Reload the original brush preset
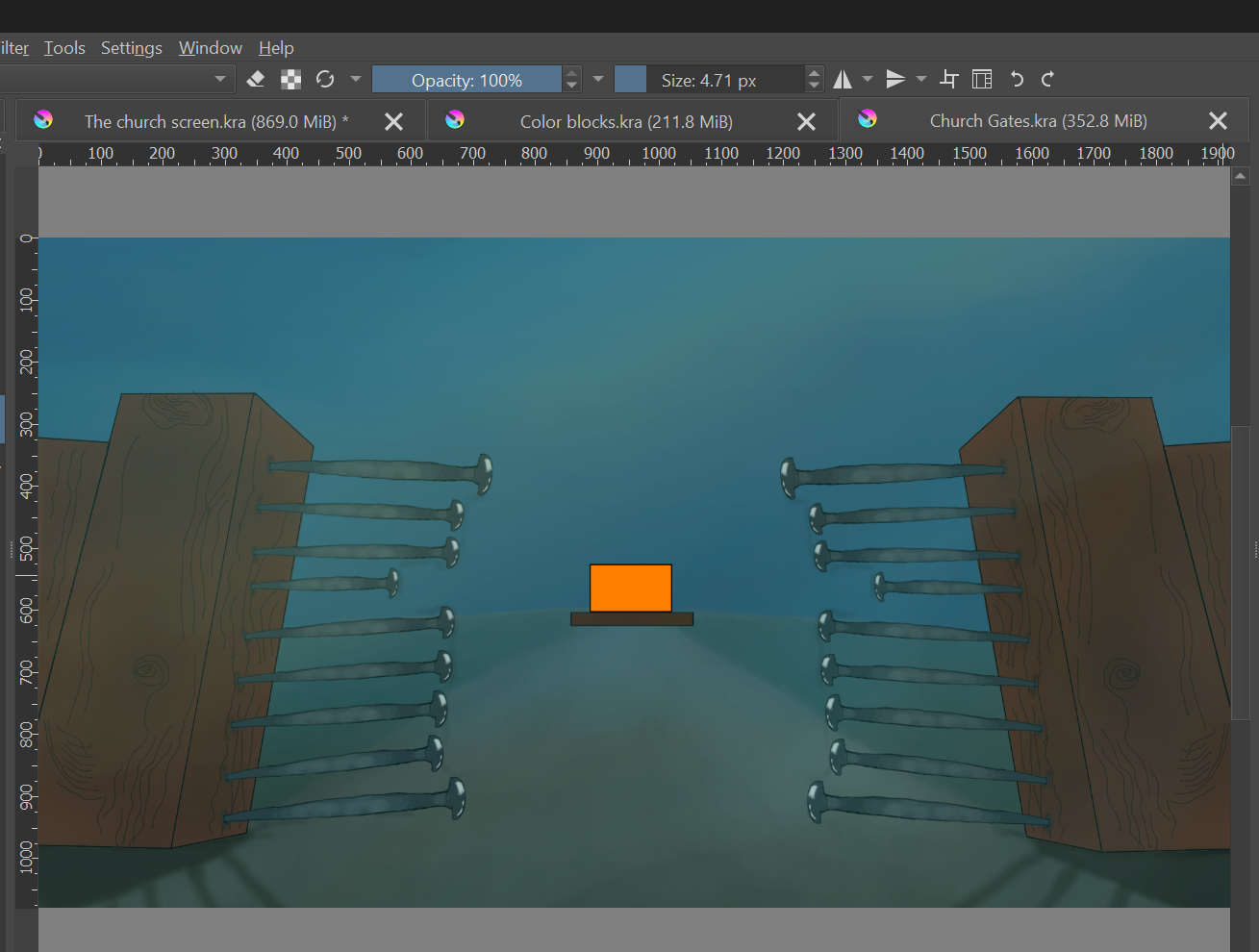The height and width of the screenshot is (952, 1259). pyautogui.click(x=325, y=79)
